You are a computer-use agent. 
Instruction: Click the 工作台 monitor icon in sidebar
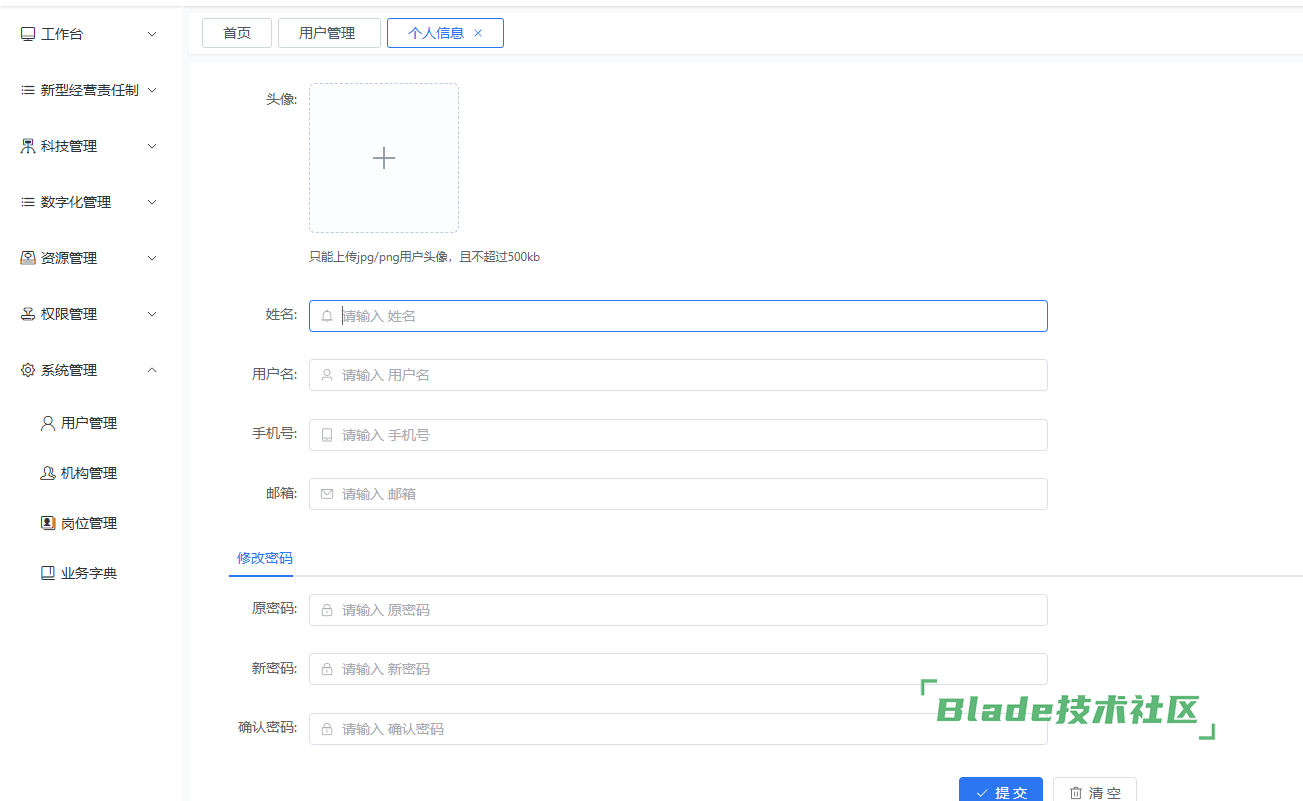[x=28, y=34]
